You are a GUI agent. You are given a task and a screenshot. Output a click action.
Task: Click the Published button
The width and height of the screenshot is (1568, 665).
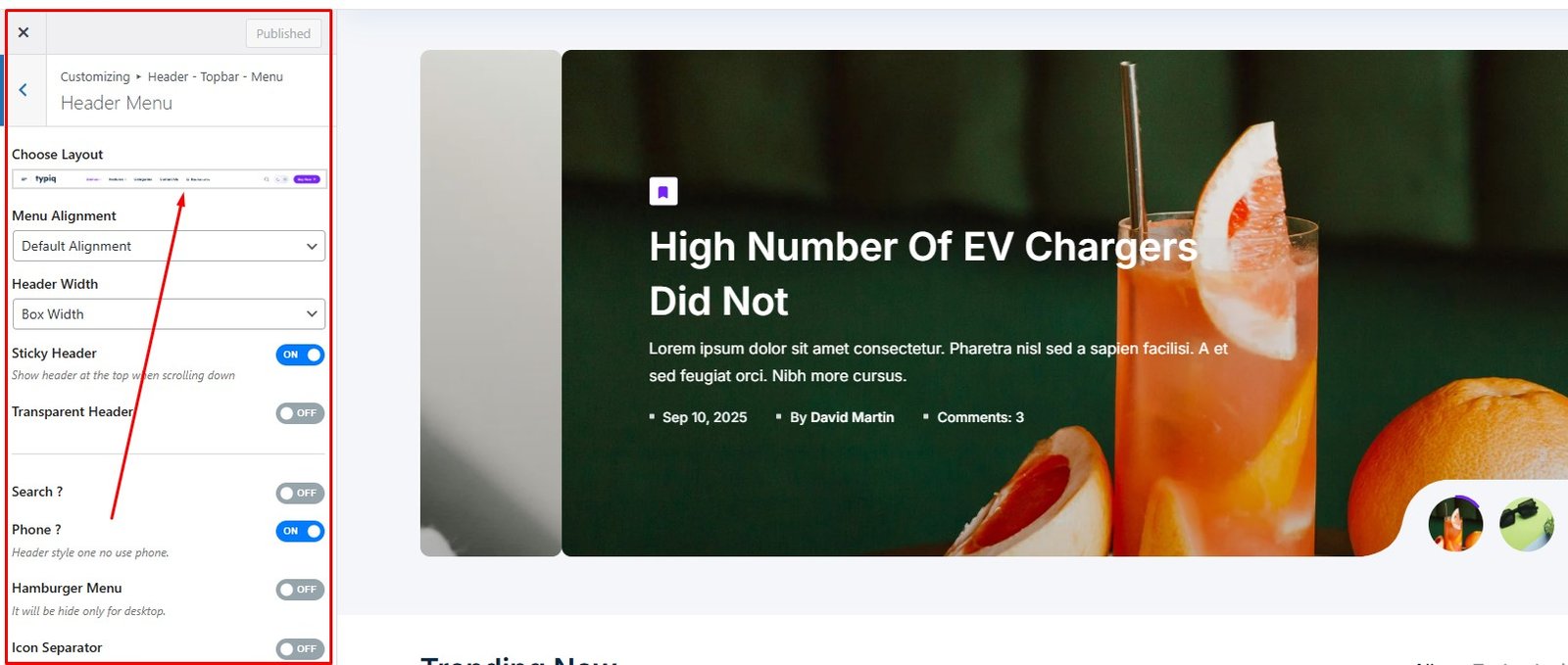pyautogui.click(x=283, y=33)
